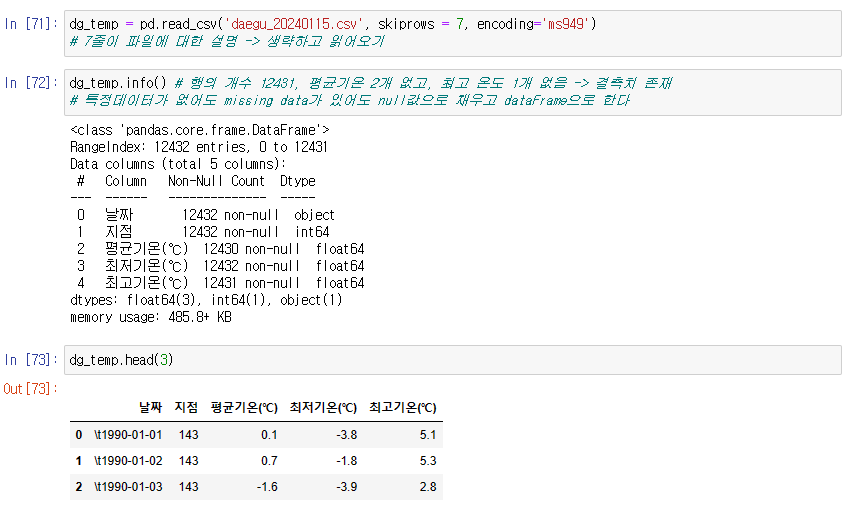Click the date cell \t1990-01-03
The height and width of the screenshot is (505, 847).
(128, 487)
